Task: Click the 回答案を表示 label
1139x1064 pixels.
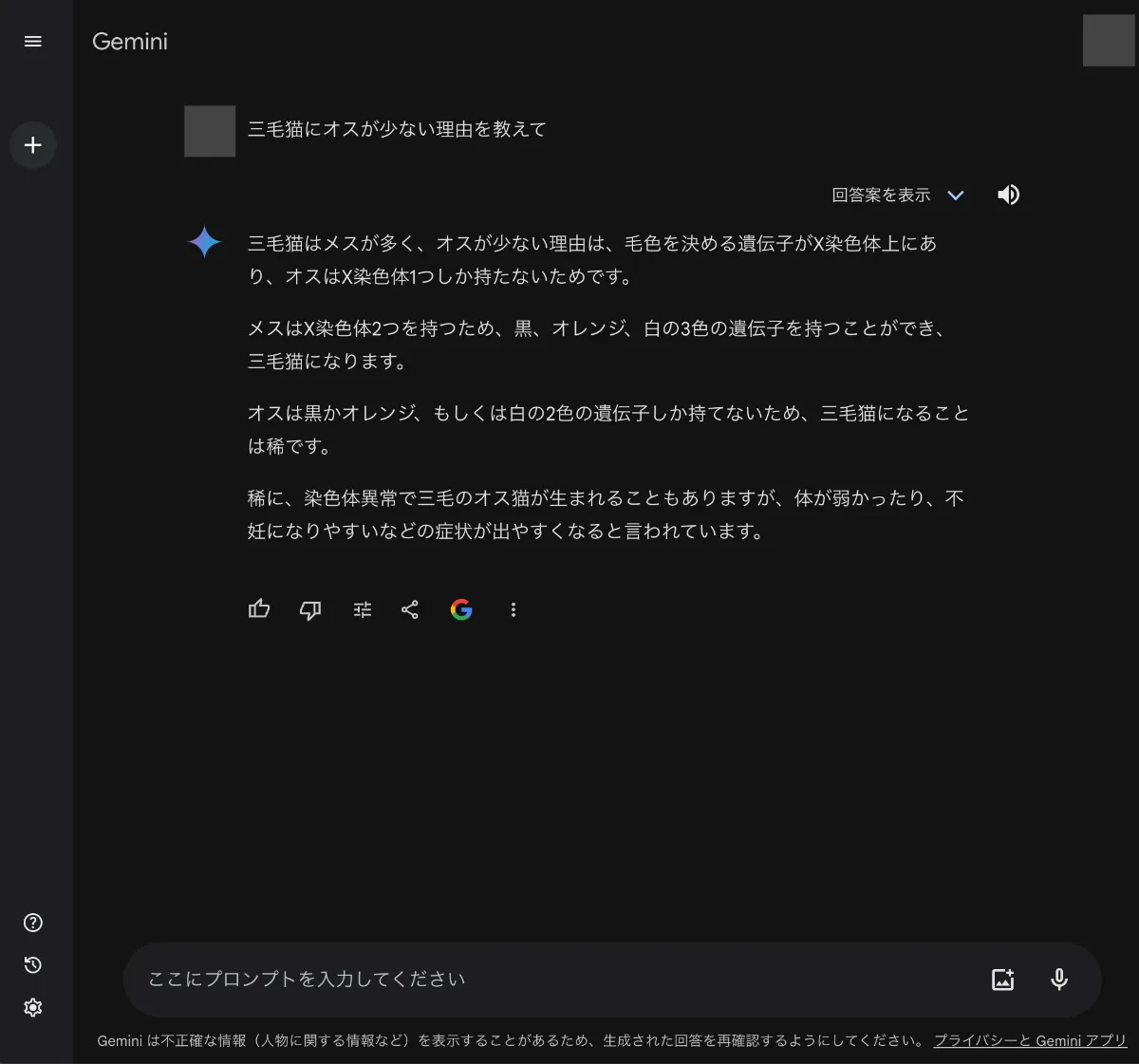Action: click(x=881, y=195)
